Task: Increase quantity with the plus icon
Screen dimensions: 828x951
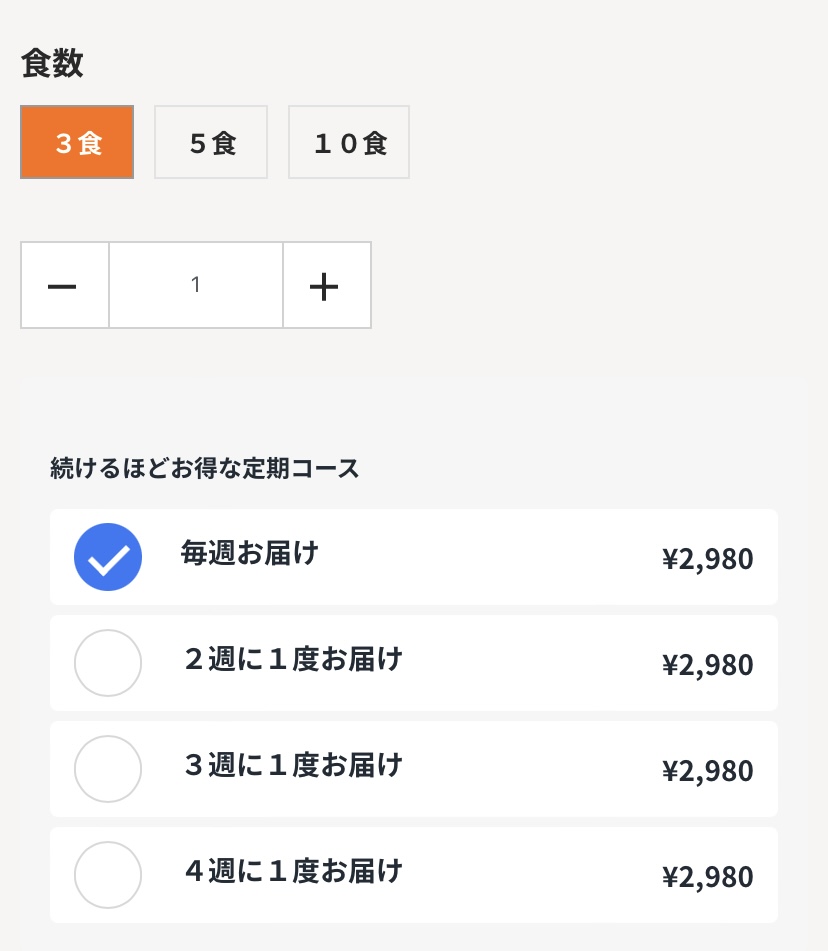Action: pos(327,285)
